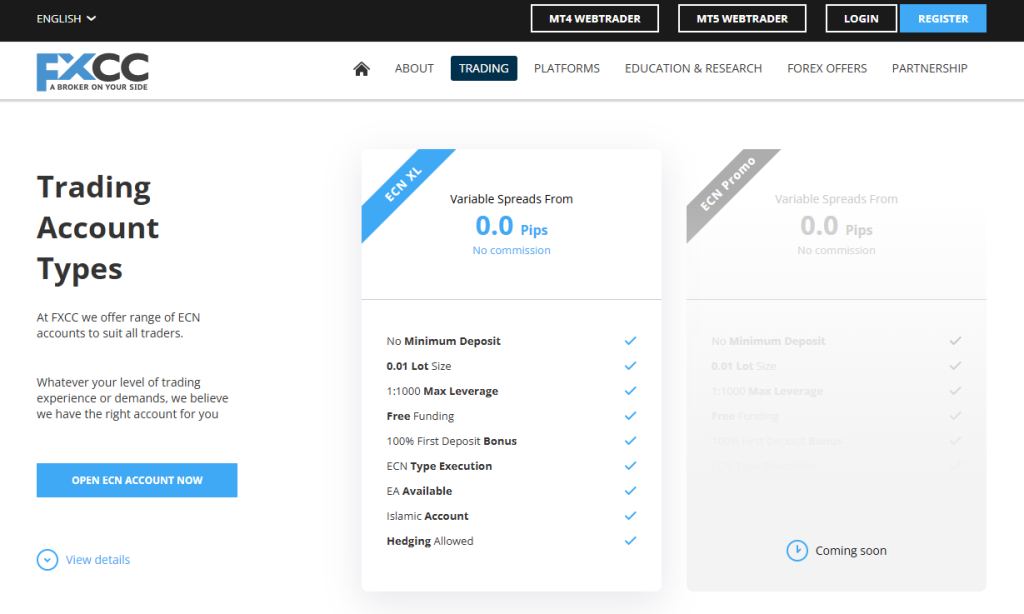Select the FXCC logo
The width and height of the screenshot is (1024, 614).
92,70
